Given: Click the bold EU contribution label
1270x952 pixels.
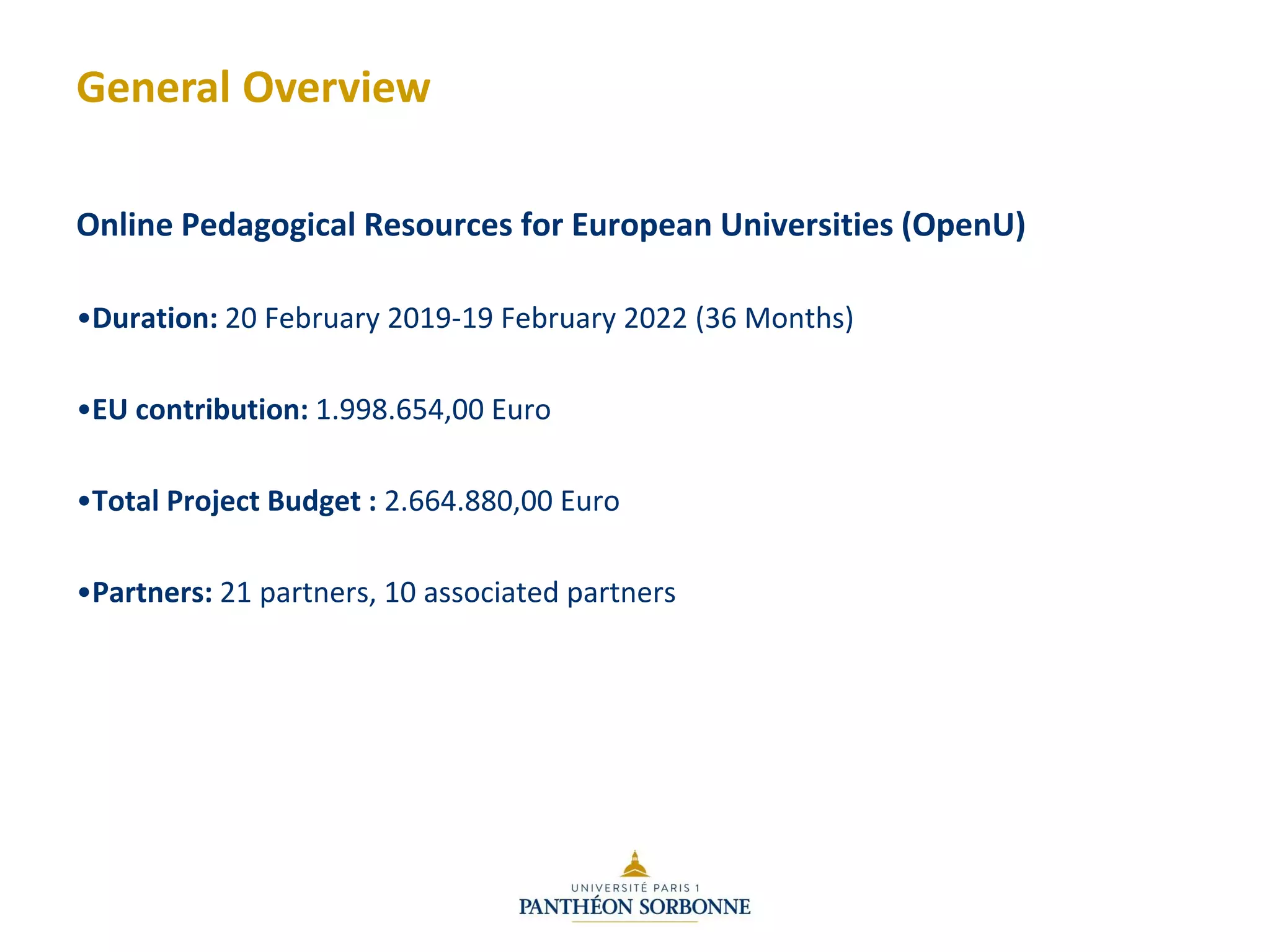Looking at the screenshot, I should [200, 410].
